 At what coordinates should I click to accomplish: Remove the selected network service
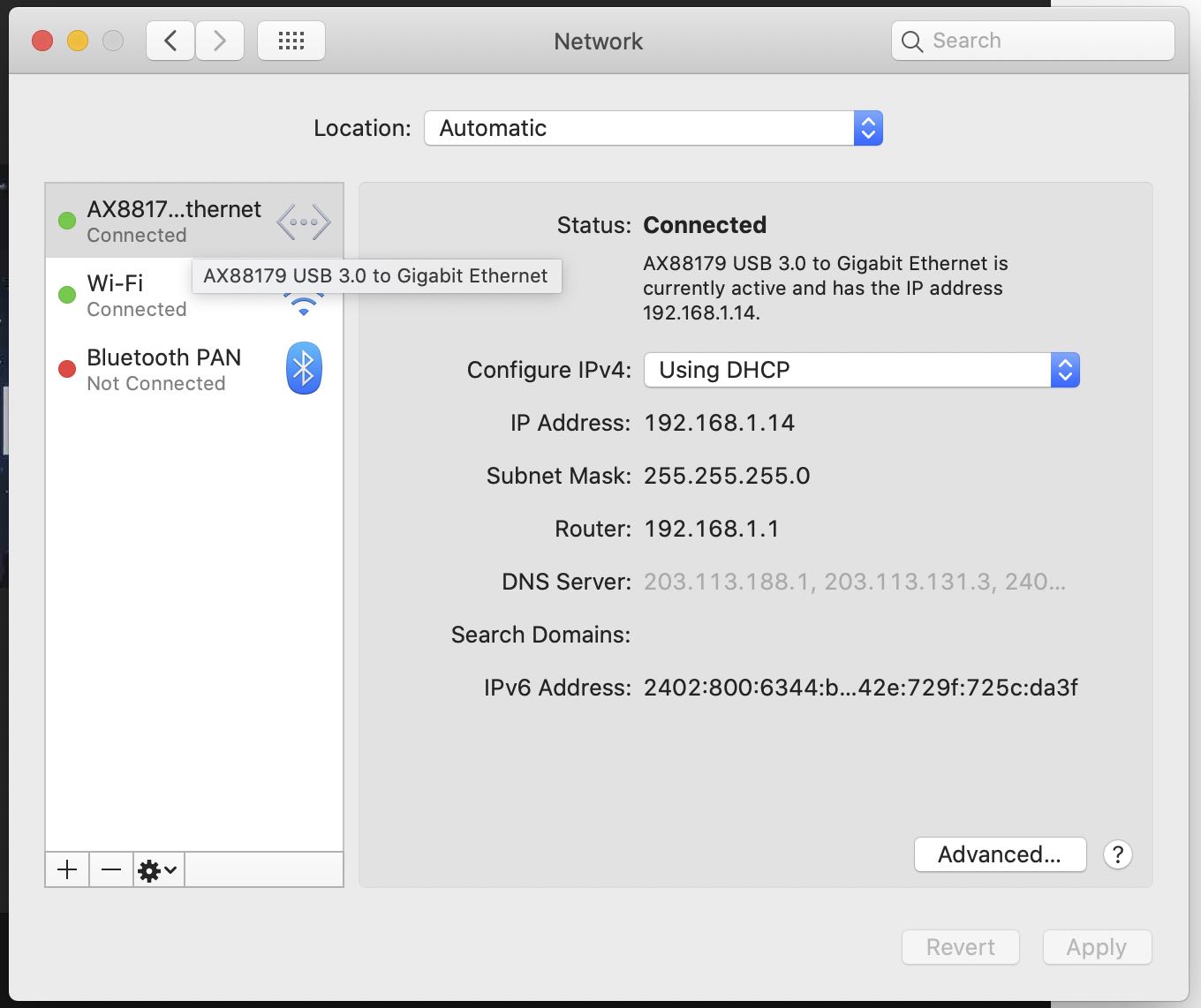click(111, 869)
